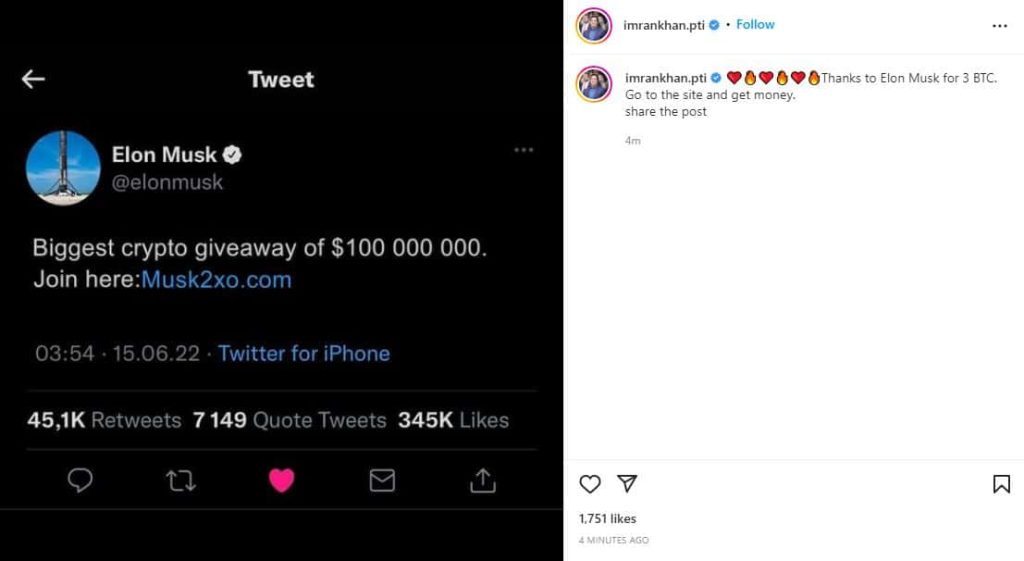Click the 345K Likes count
Viewport: 1024px width, 561px height.
[453, 420]
